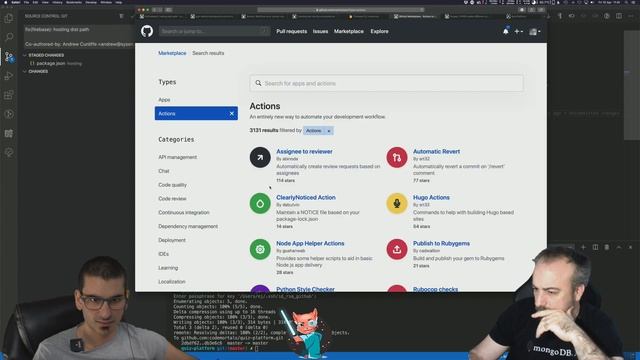
Task: Click the Publish to Rubygems upload icon
Action: tap(397, 249)
